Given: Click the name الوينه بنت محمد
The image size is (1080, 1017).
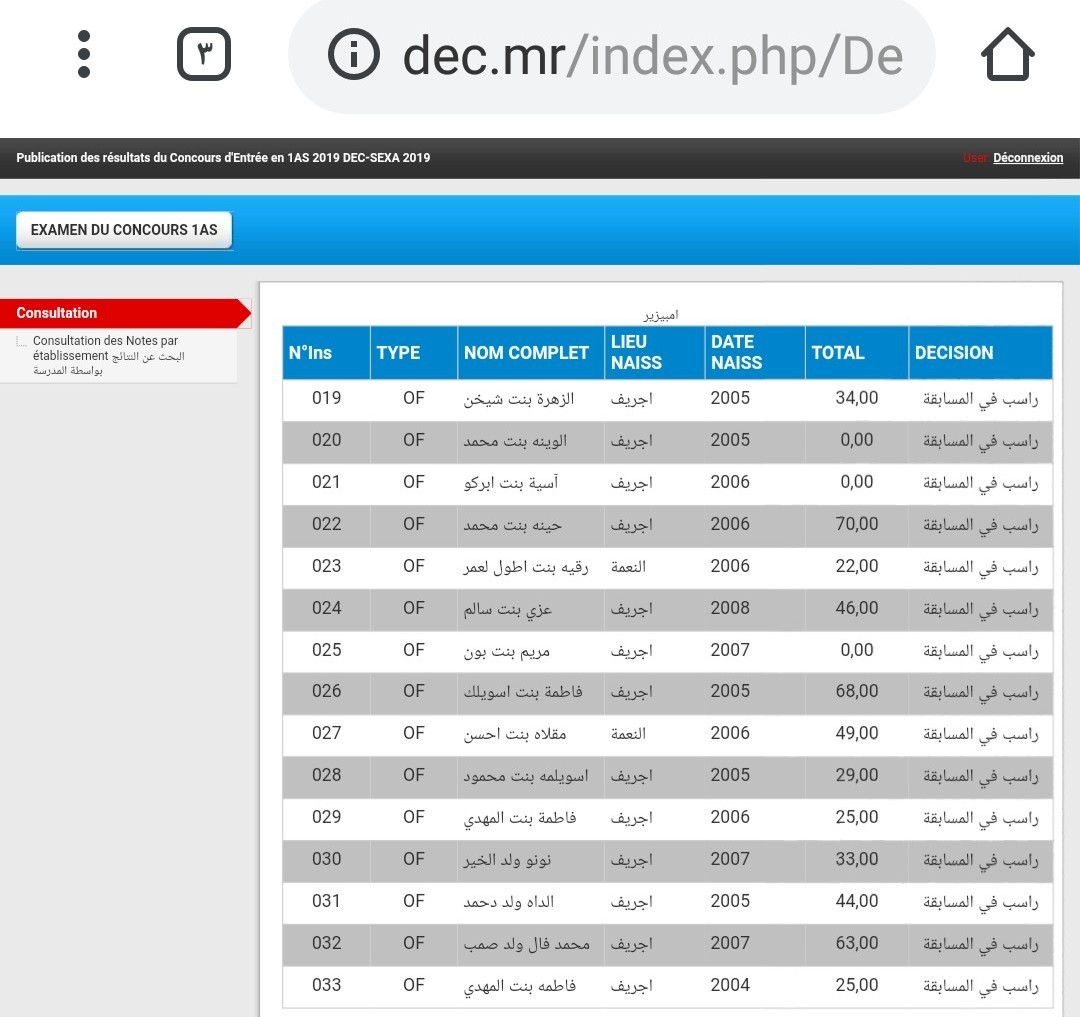Looking at the screenshot, I should 515,441.
